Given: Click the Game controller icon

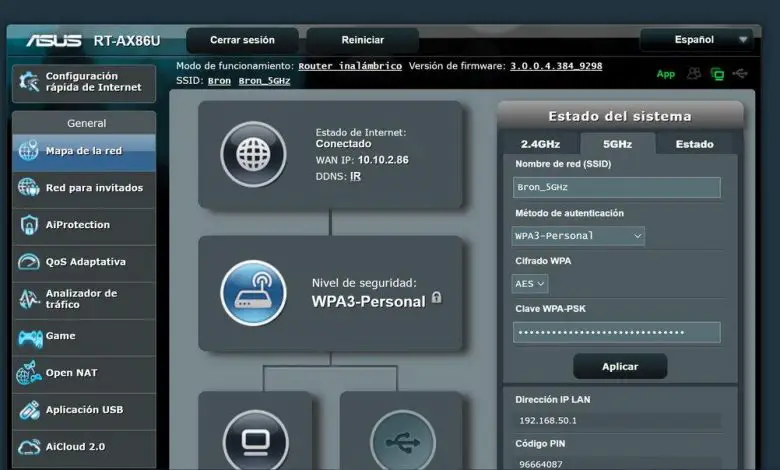Looking at the screenshot, I should point(30,338).
